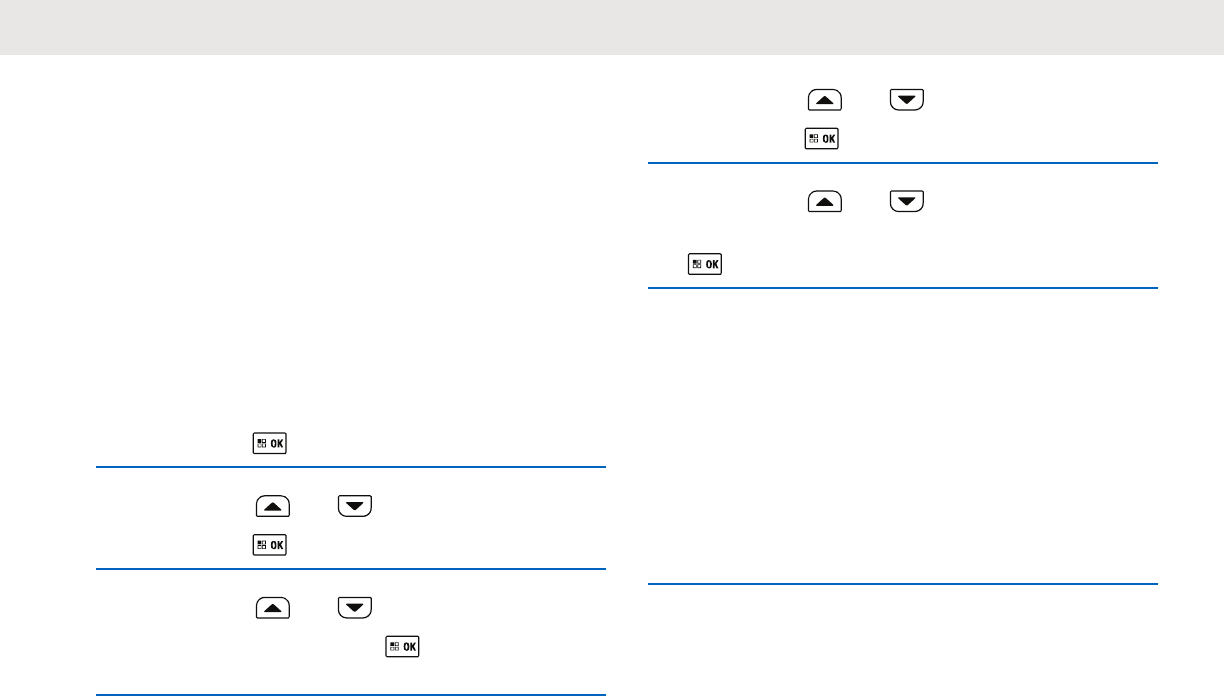
Task: Click the OK icon between the left column's arrow rows
Action: [x=269, y=545]
